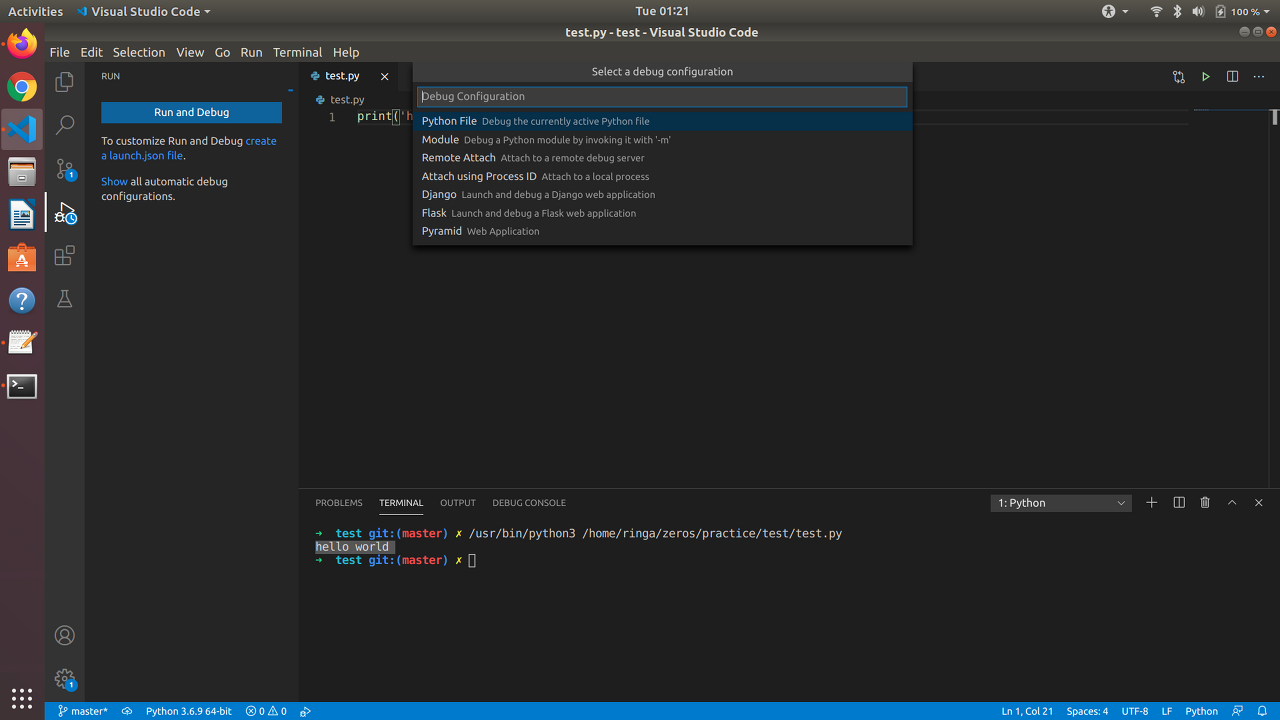Launch Google Chrome from the dock

22,87
